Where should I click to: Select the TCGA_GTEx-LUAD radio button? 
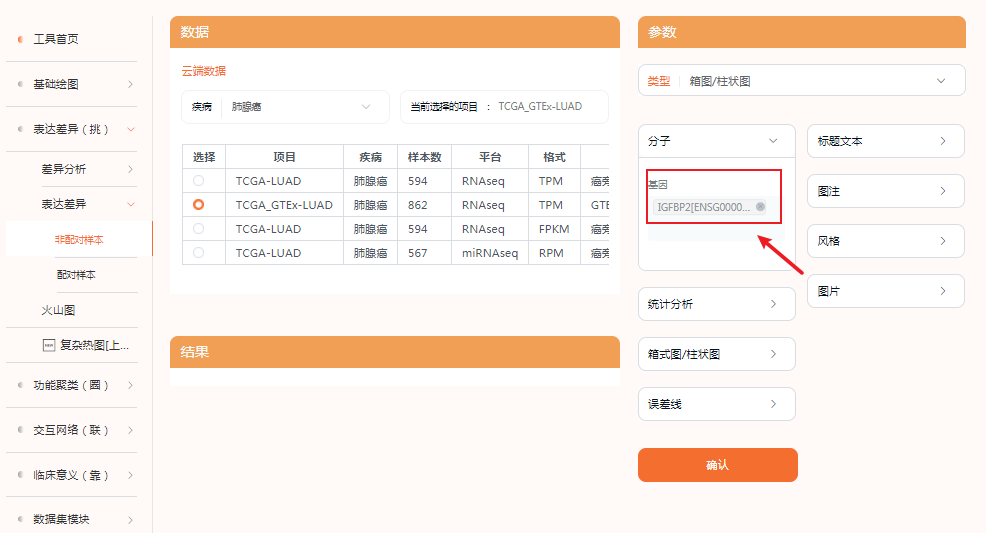(x=198, y=204)
